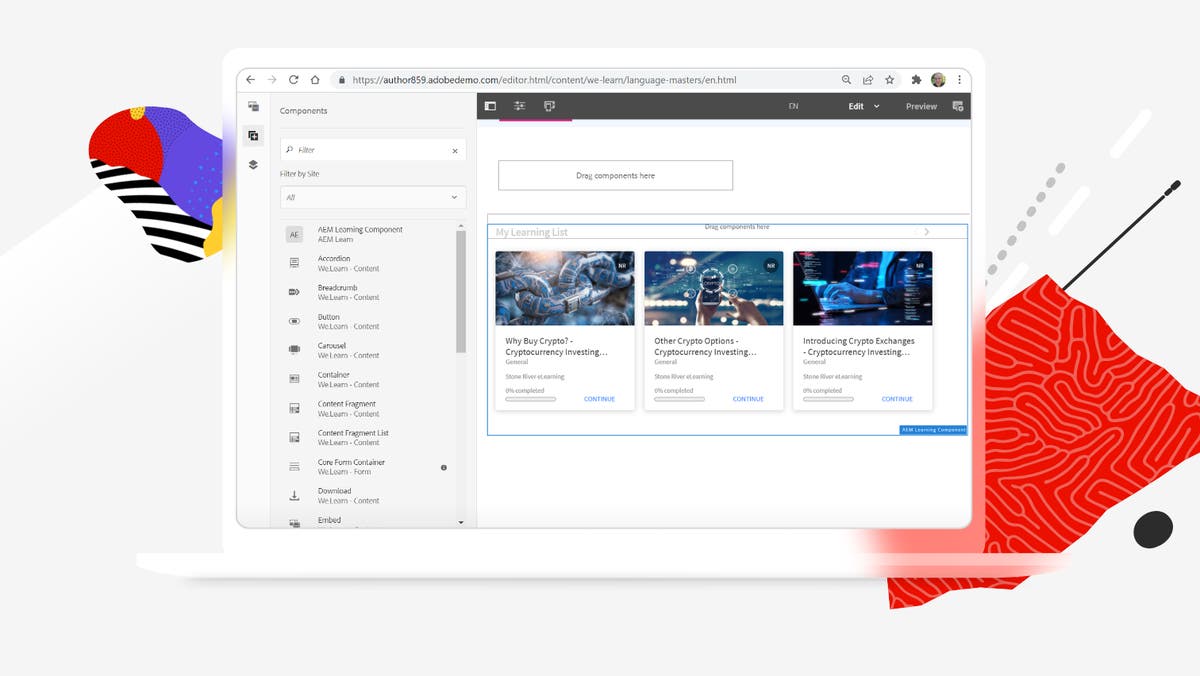Clear the component filter using the X button

[x=455, y=149]
